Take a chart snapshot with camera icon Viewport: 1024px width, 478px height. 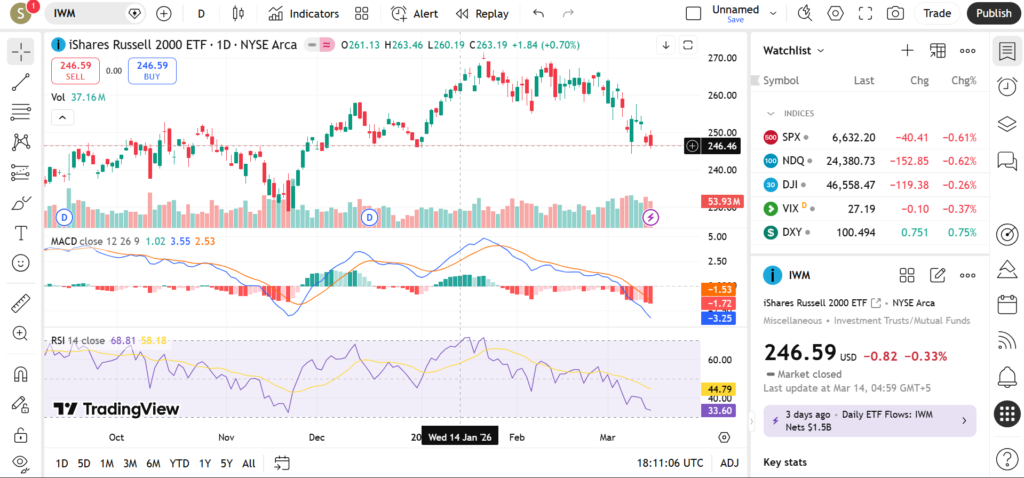(x=895, y=14)
